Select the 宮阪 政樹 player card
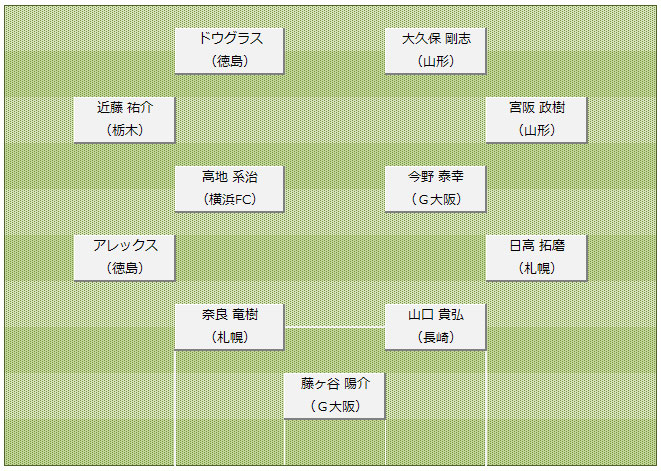This screenshot has height=471, width=661. [536, 119]
